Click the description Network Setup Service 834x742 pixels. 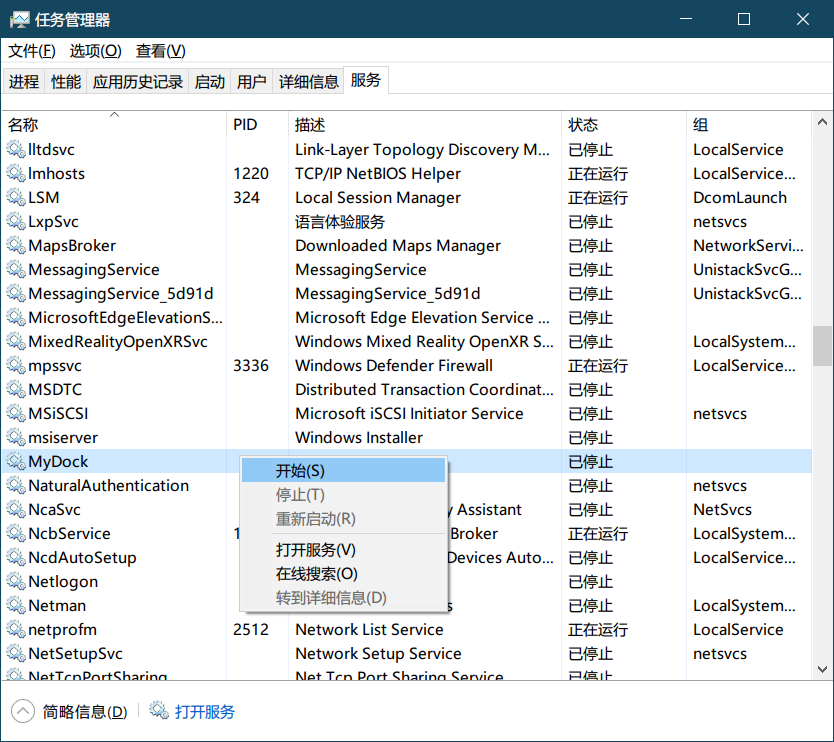[378, 653]
